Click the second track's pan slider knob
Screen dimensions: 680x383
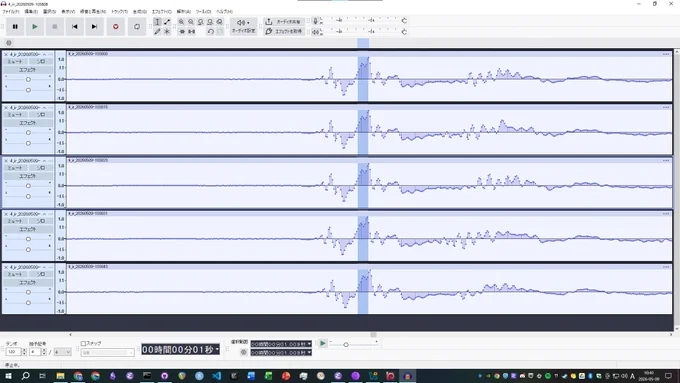pyautogui.click(x=28, y=143)
